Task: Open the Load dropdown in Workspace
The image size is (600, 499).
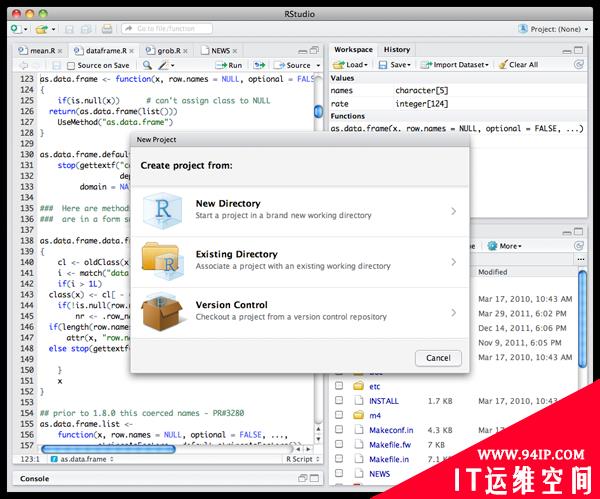Action: pyautogui.click(x=350, y=65)
